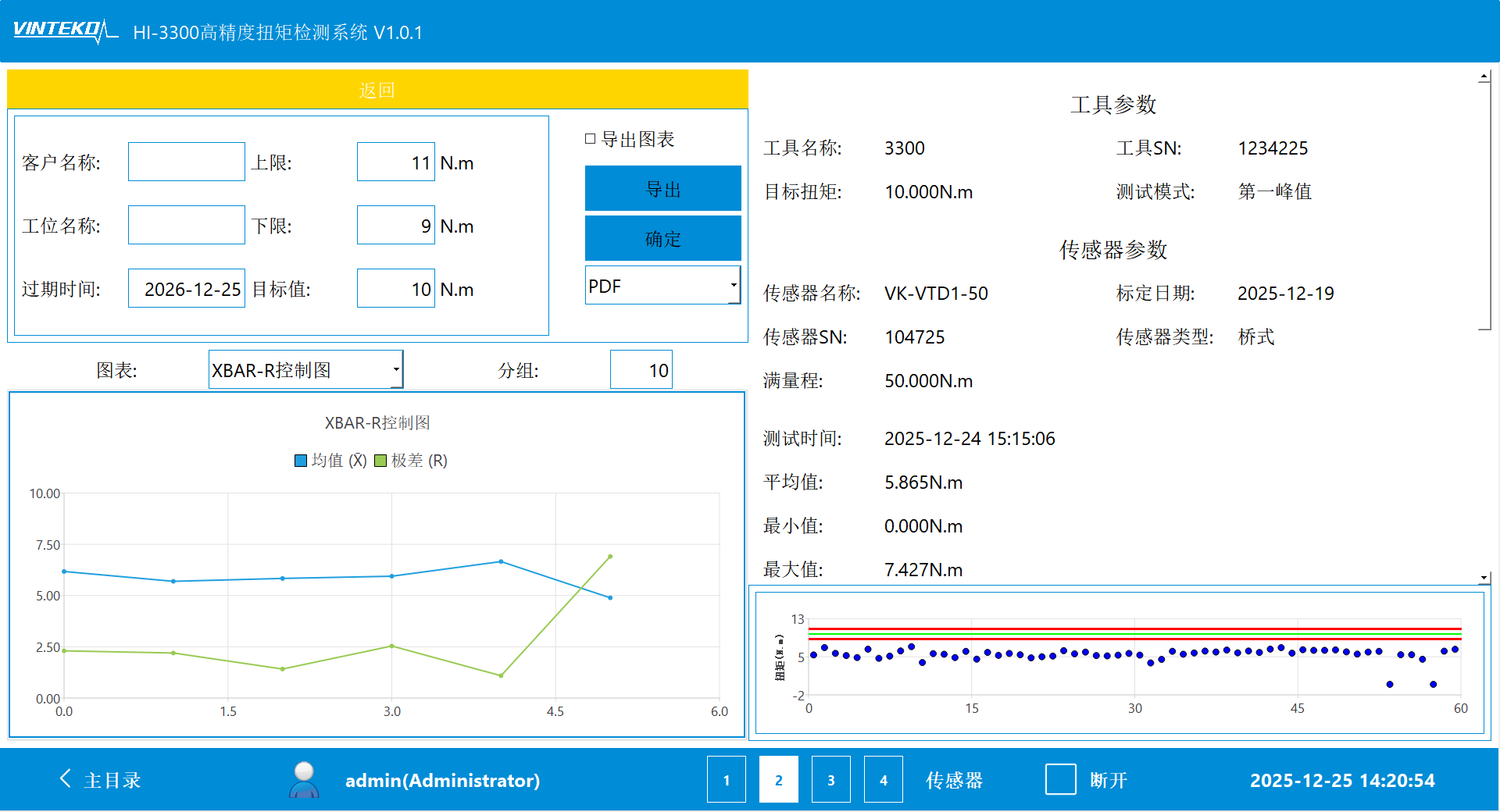Click the 确定 confirm button
Viewport: 1500px width, 812px height.
662,239
